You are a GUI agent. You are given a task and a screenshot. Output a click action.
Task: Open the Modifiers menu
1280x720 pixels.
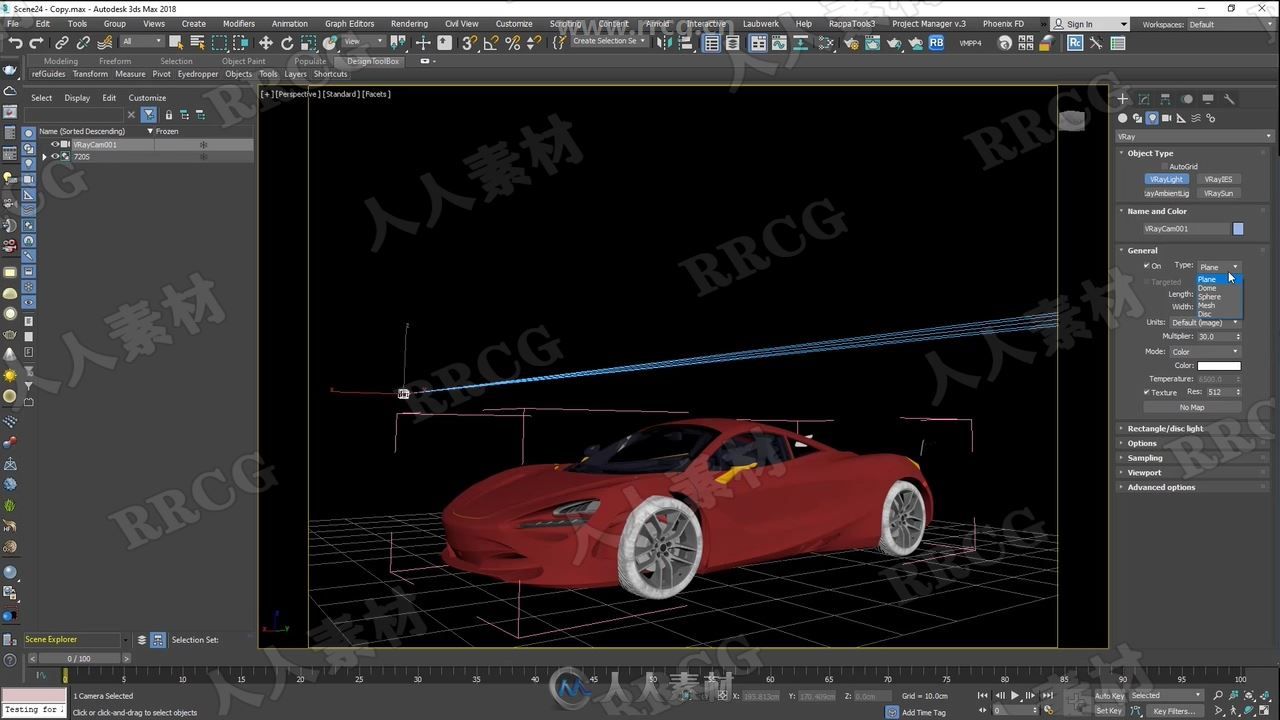coord(238,23)
